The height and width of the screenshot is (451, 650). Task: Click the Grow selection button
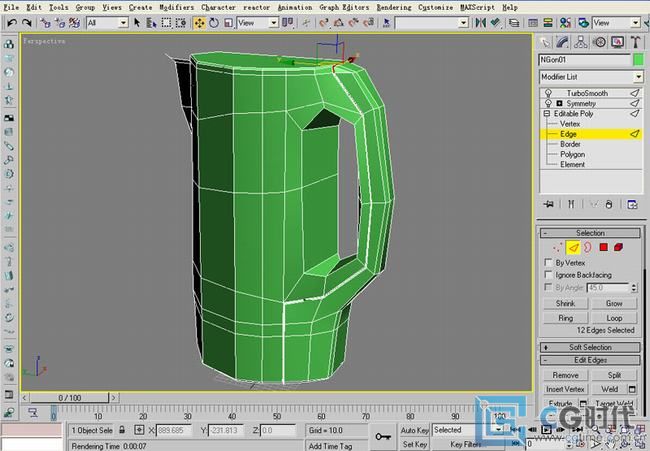(x=614, y=303)
